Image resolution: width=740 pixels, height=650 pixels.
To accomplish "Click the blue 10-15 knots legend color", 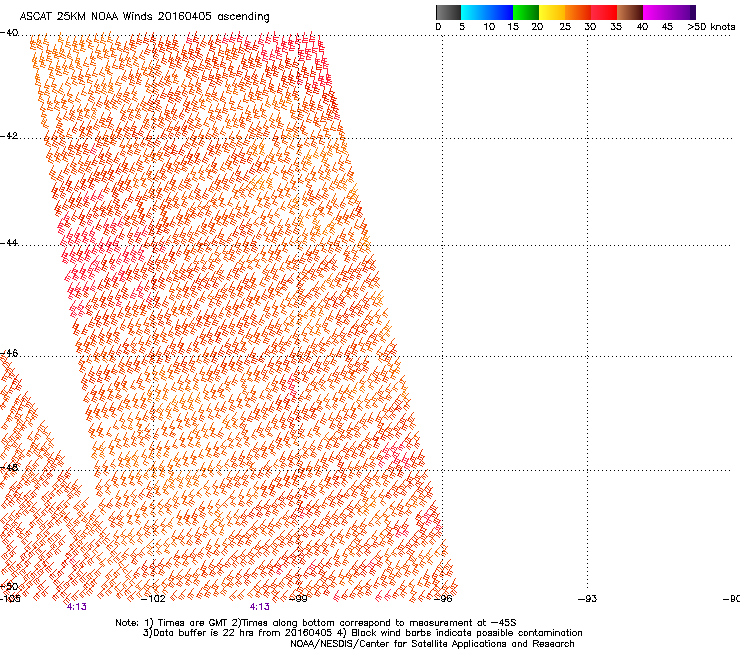I will tap(499, 12).
